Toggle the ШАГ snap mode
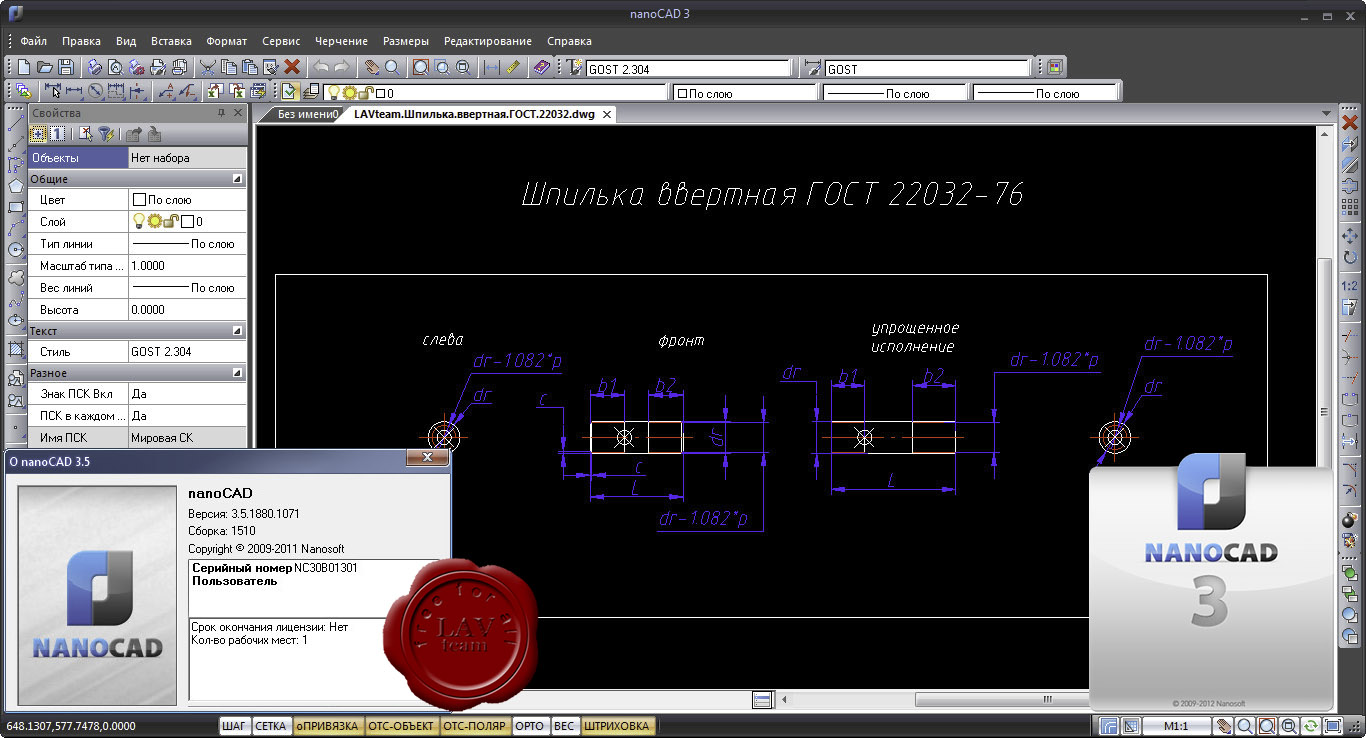This screenshot has width=1366, height=738. coord(234,726)
